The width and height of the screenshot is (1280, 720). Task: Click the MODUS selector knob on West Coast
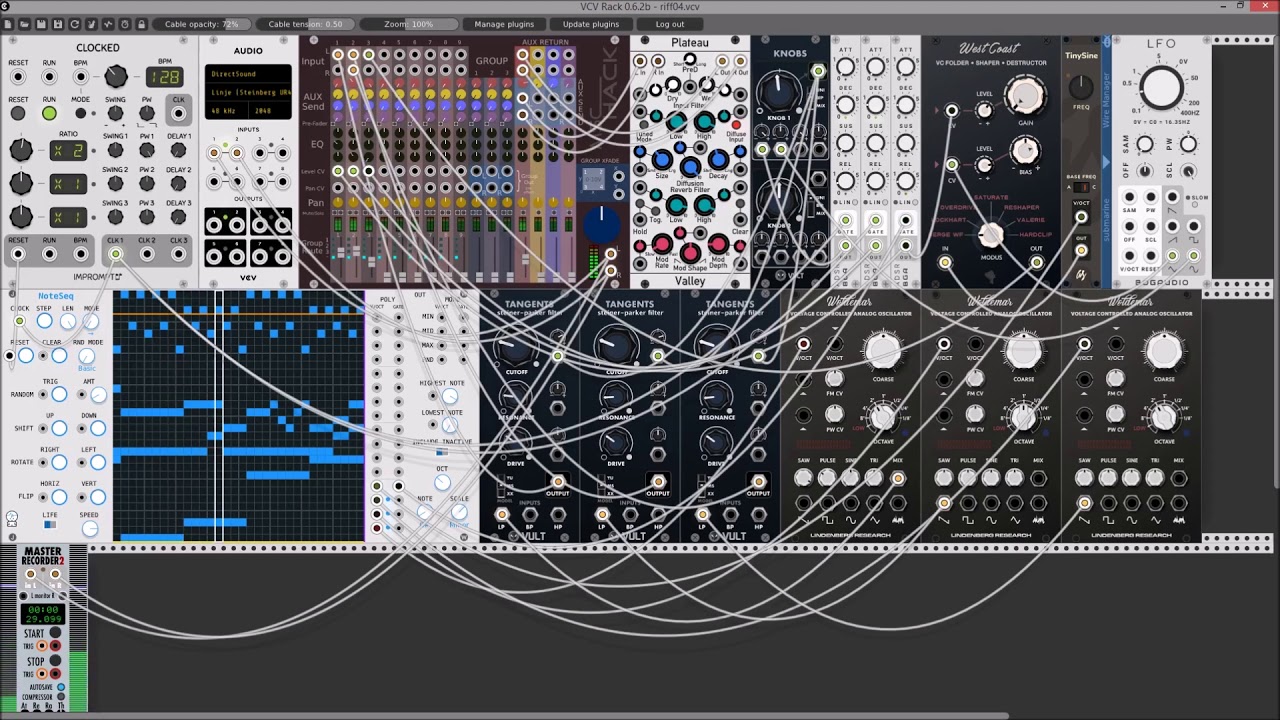tap(990, 235)
